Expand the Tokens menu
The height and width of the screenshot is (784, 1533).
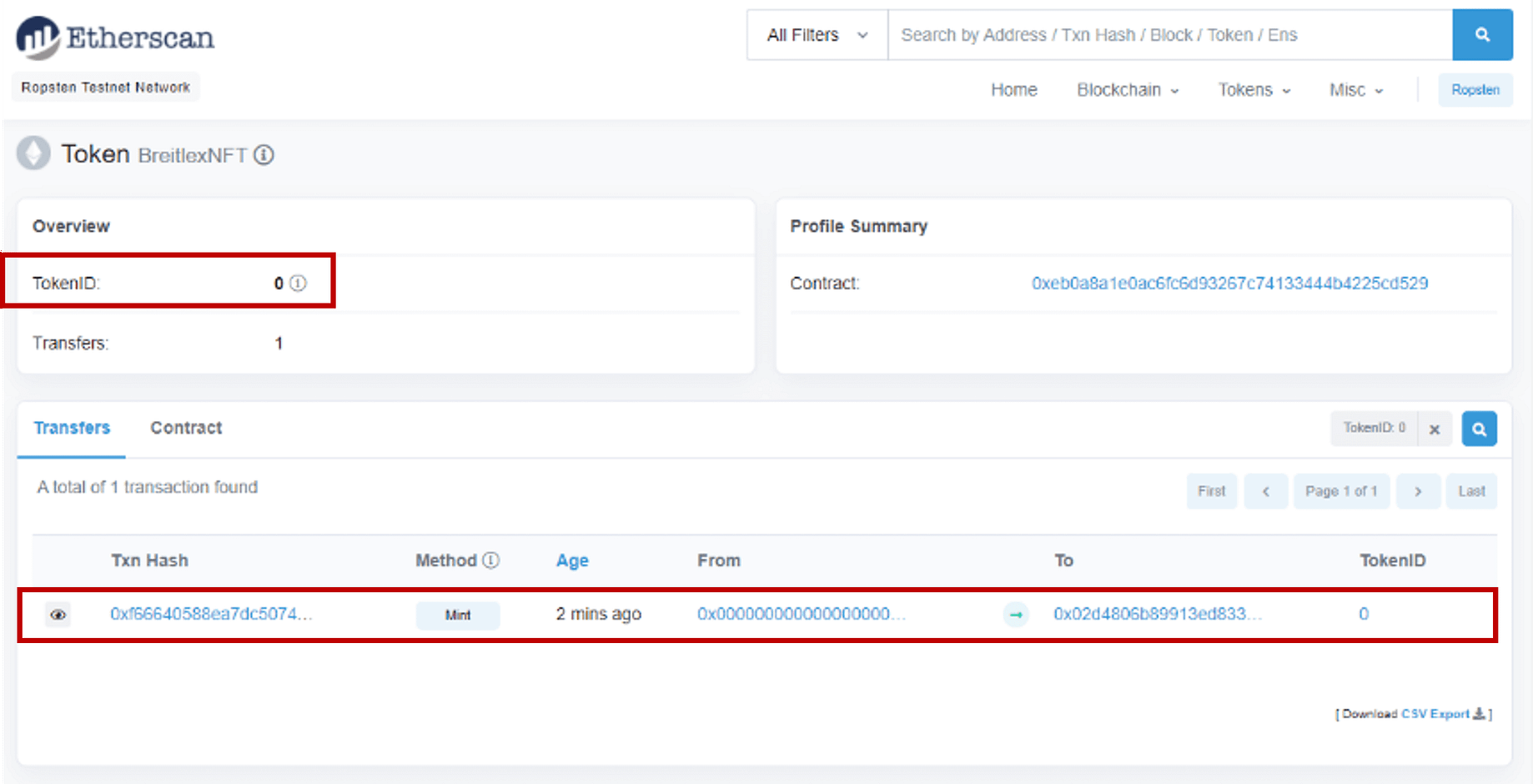[x=1254, y=90]
